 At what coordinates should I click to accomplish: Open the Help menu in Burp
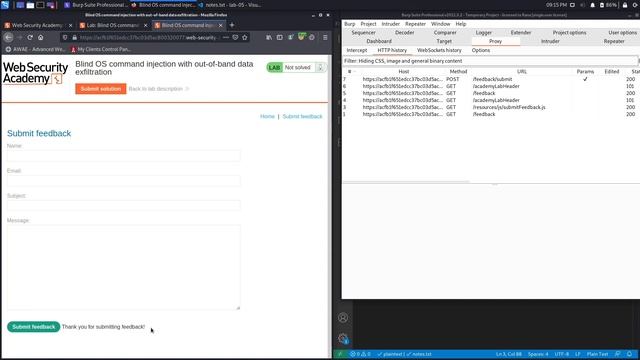coord(461,24)
